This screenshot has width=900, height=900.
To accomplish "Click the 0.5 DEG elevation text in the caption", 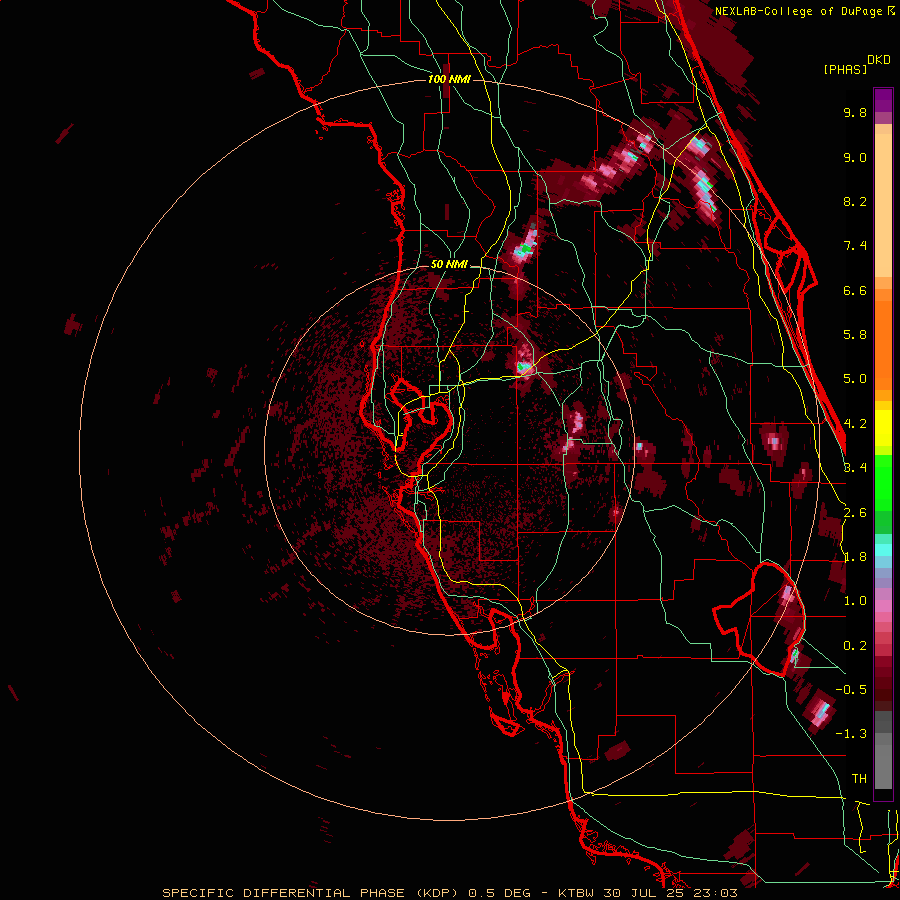I will coord(499,893).
